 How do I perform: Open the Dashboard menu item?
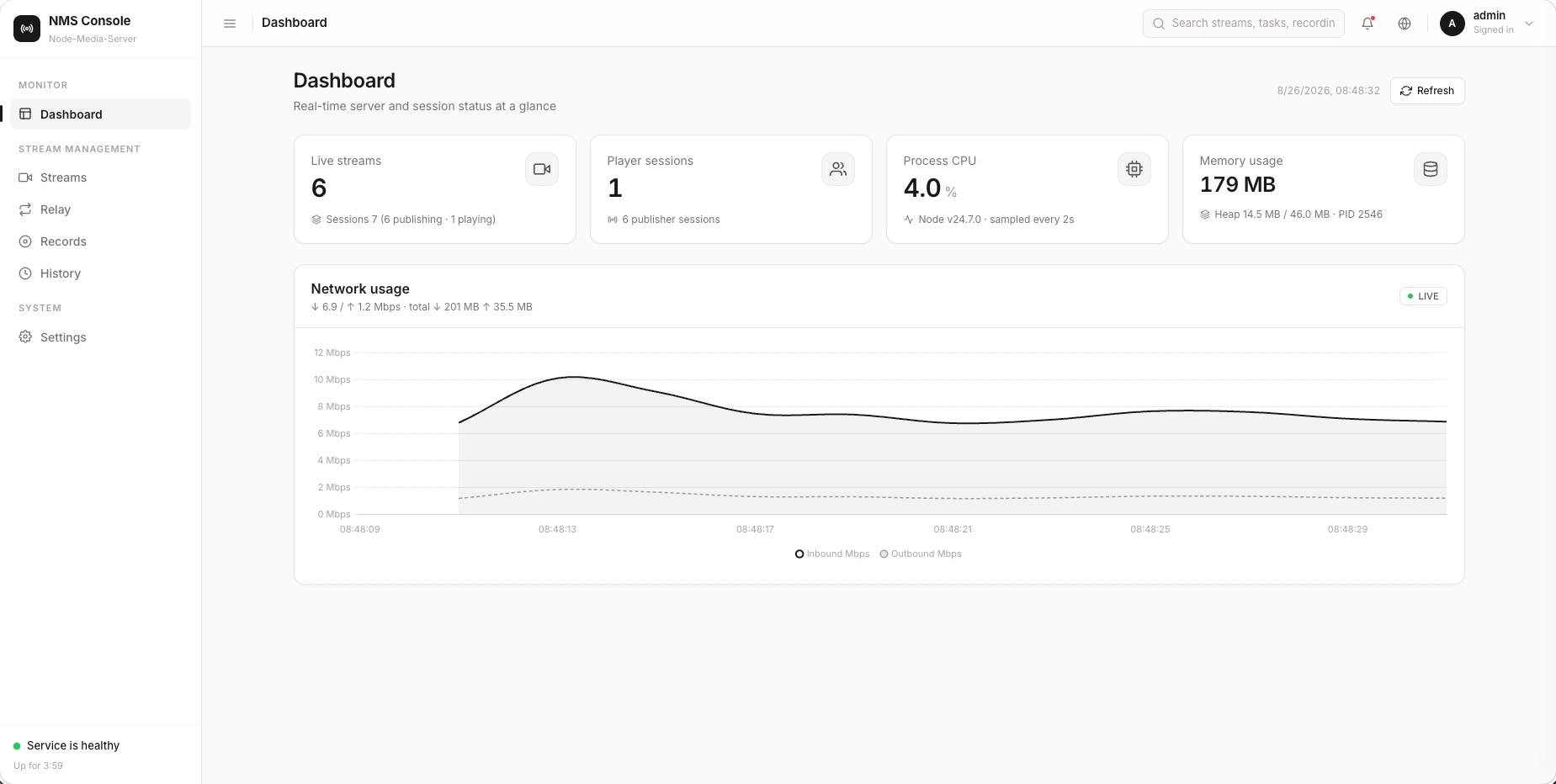101,114
